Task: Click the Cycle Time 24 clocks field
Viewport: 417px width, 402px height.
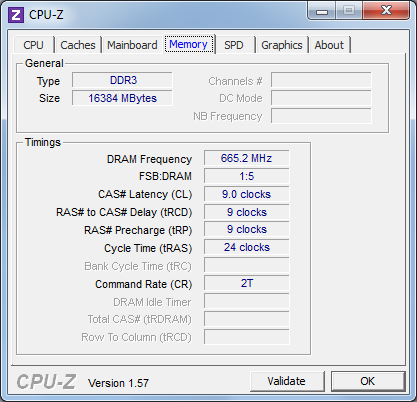Action: (247, 247)
